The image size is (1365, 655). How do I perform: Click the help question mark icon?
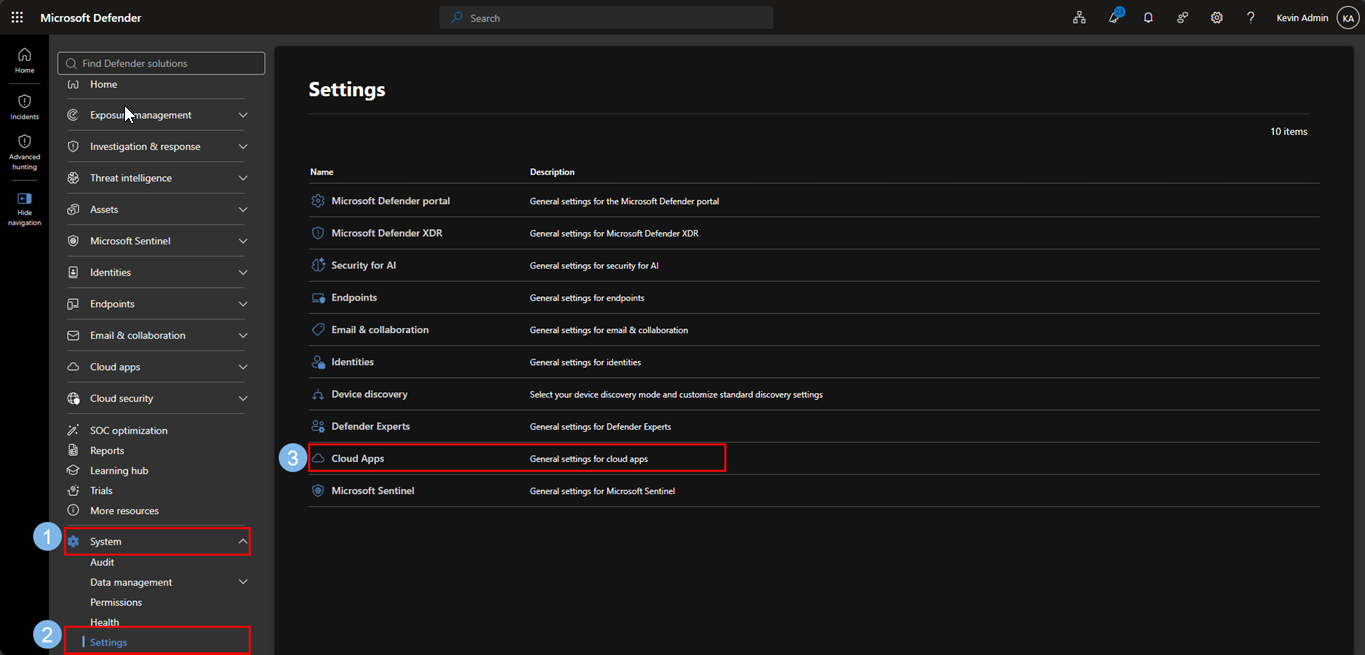point(1250,18)
